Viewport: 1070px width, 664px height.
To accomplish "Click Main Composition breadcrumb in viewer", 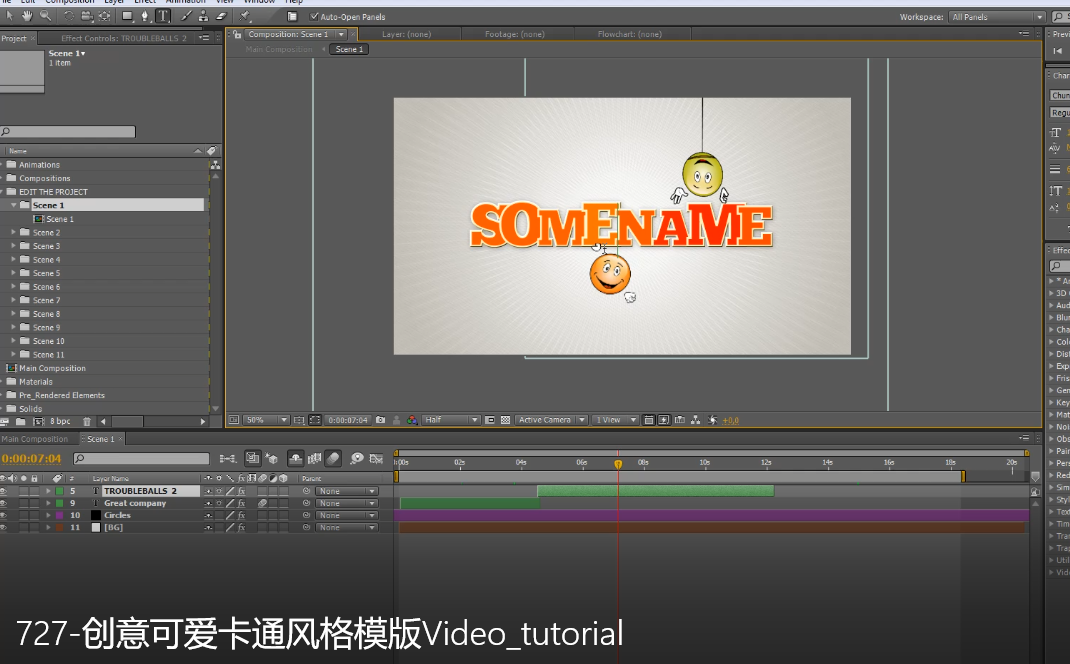I will [278, 49].
